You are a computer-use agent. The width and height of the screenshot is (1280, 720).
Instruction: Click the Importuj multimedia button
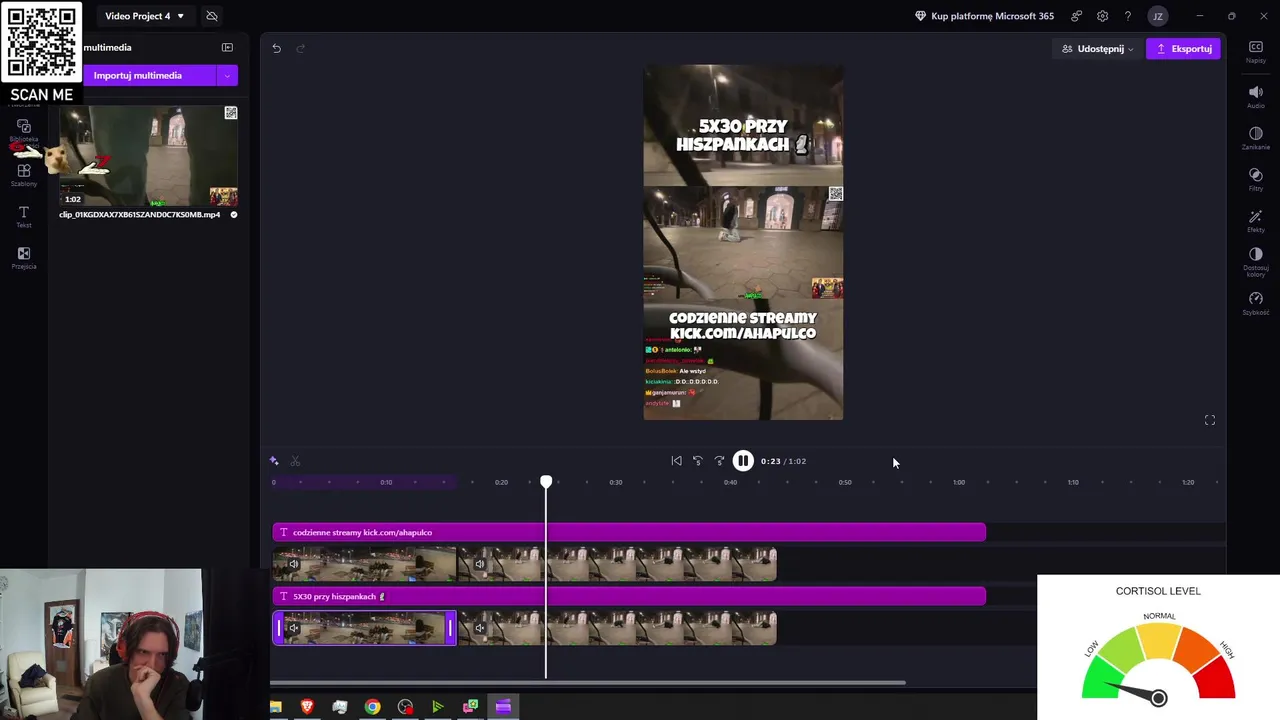(138, 75)
